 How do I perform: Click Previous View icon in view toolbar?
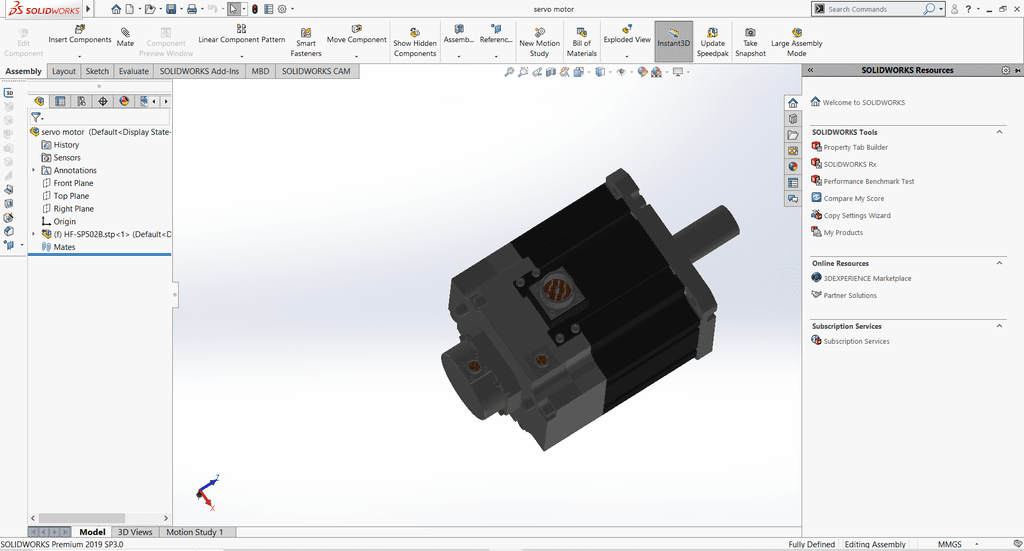pos(537,72)
